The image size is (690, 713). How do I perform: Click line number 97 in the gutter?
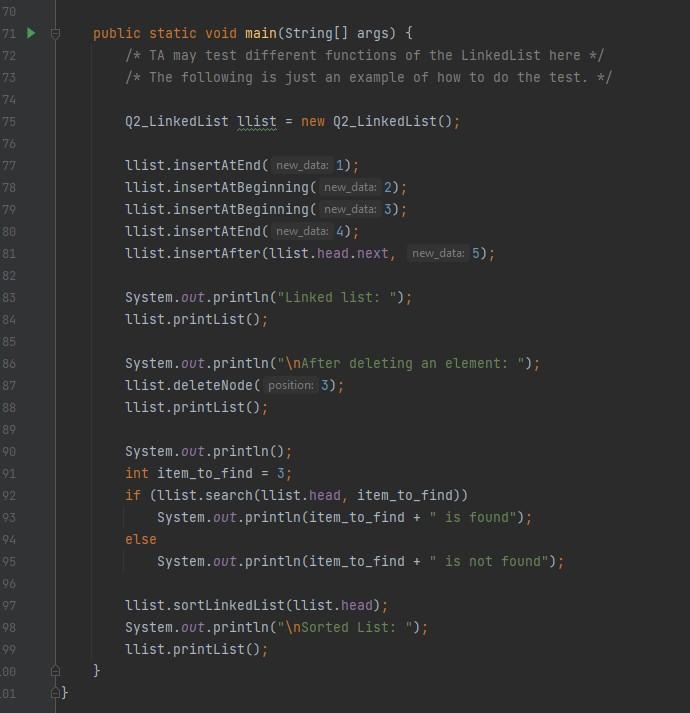(x=8, y=606)
